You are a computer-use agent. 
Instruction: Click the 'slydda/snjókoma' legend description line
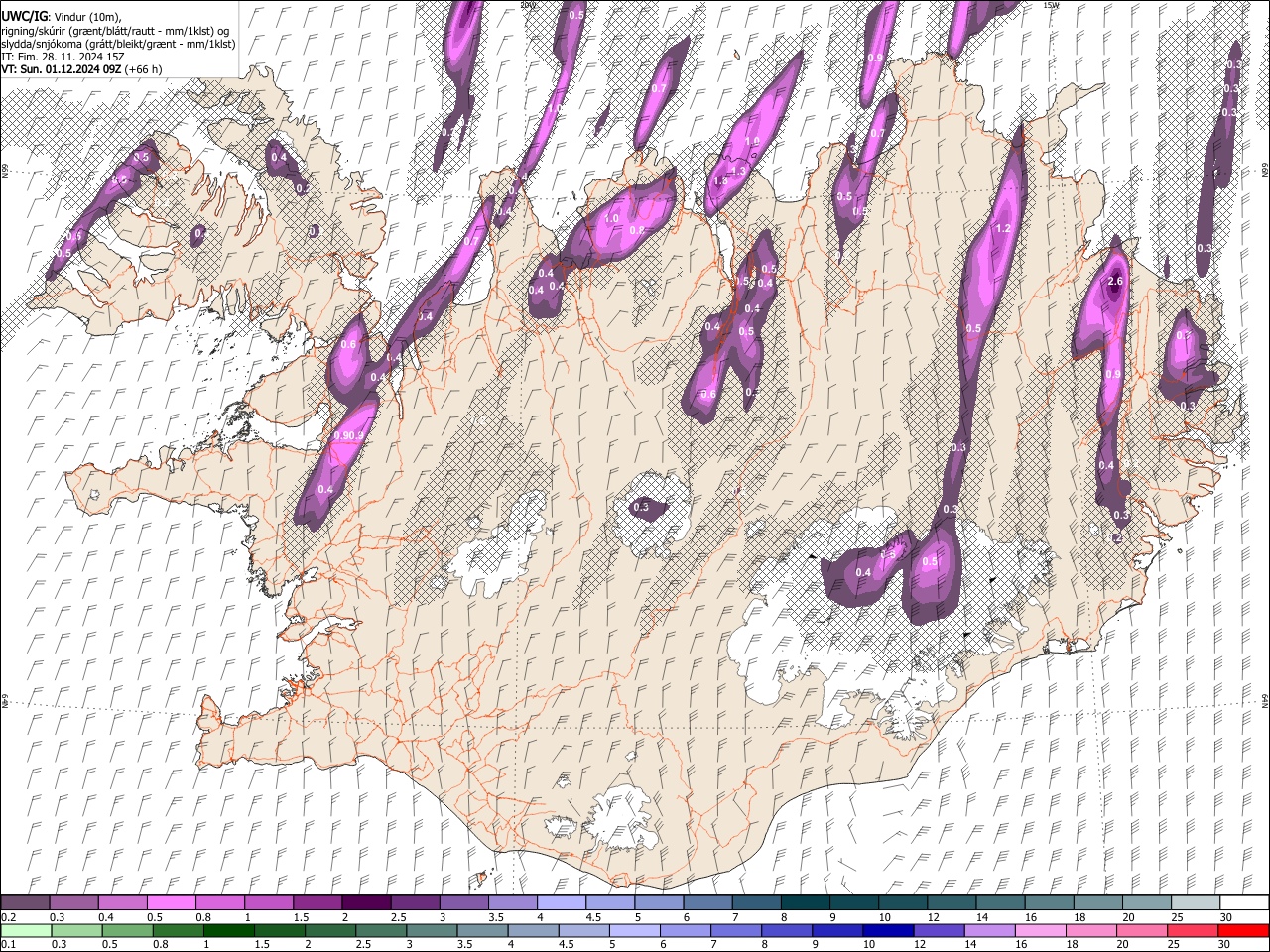[118, 44]
